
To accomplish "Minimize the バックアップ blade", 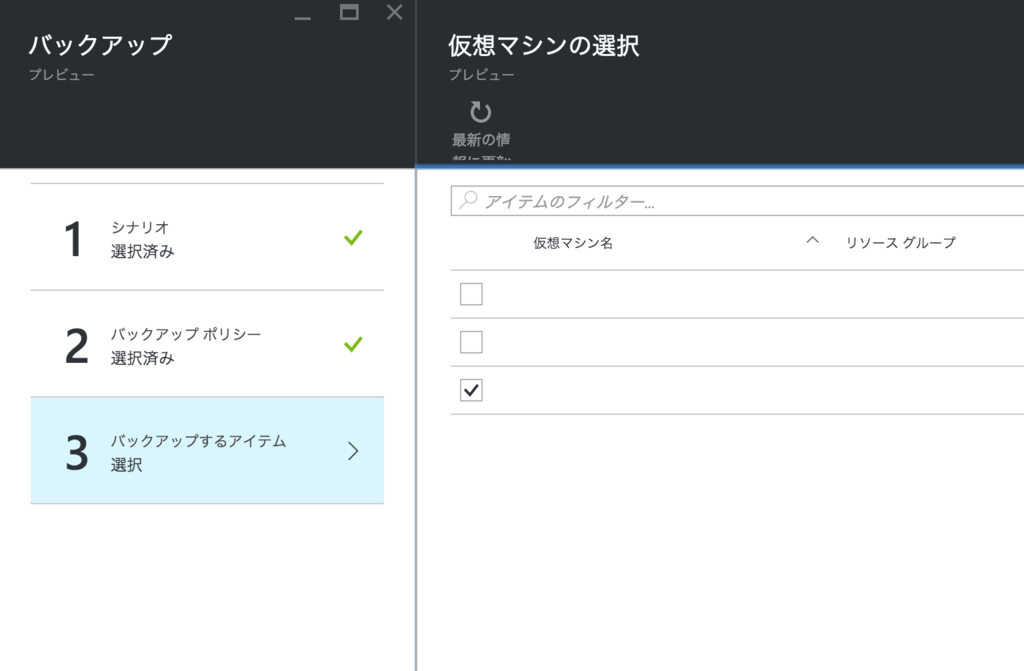I will click(302, 18).
